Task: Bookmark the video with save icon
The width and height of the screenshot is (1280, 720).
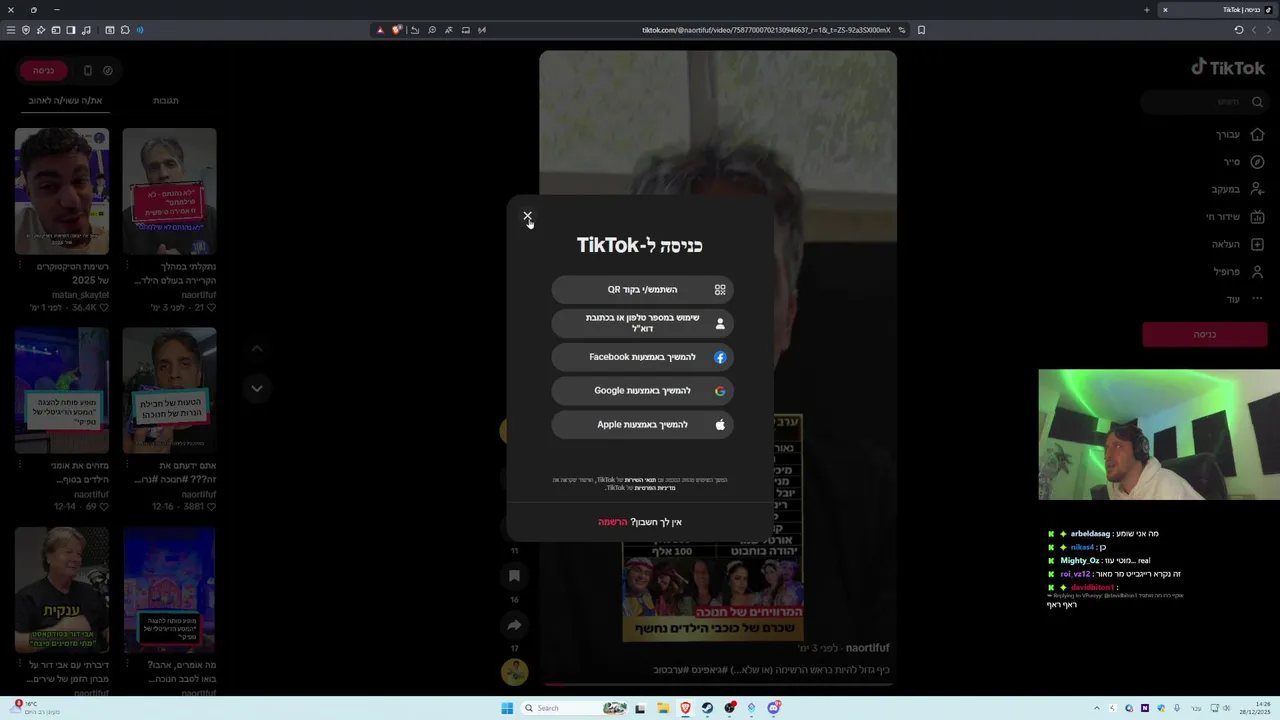Action: pyautogui.click(x=514, y=576)
